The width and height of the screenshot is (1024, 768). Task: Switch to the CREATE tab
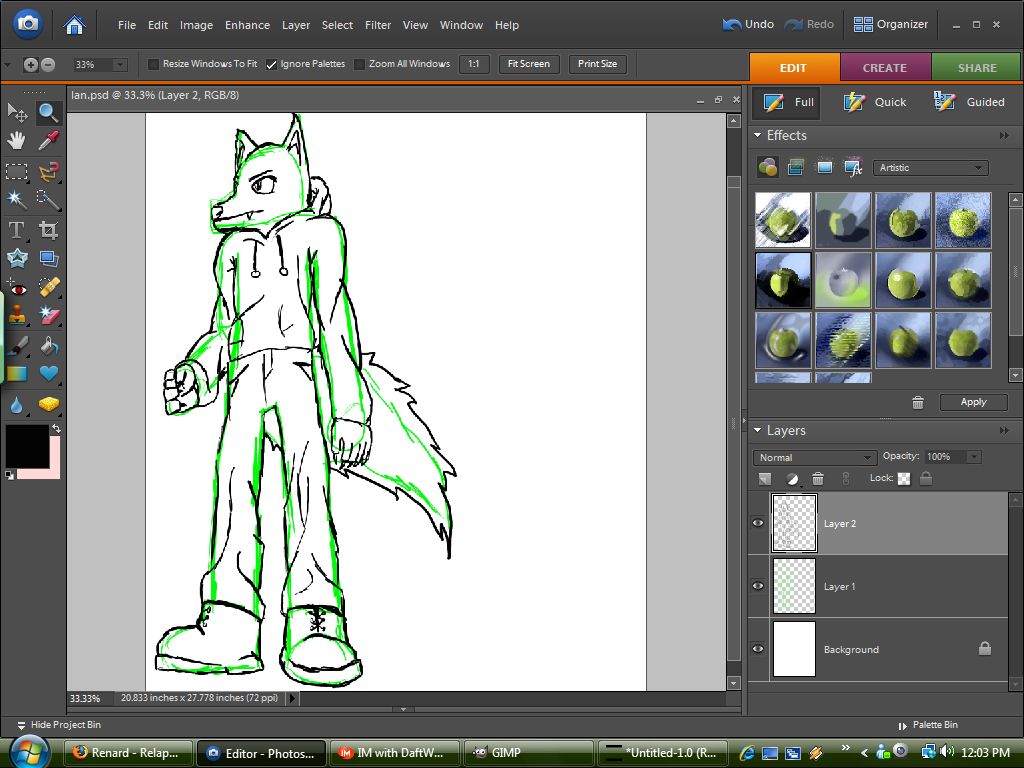point(884,68)
